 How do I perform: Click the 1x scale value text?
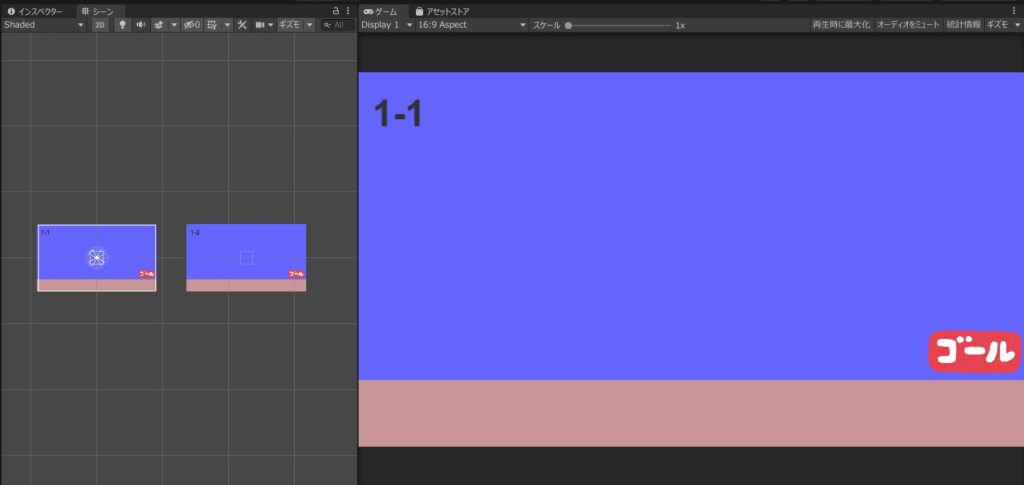point(680,25)
